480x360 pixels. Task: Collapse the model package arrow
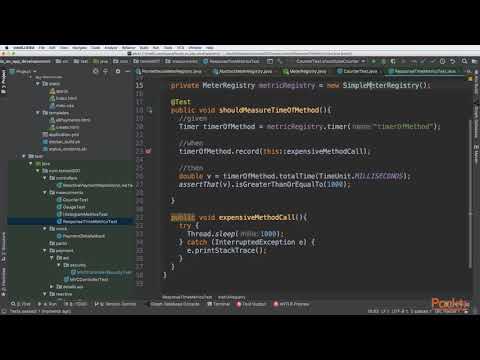(45, 229)
